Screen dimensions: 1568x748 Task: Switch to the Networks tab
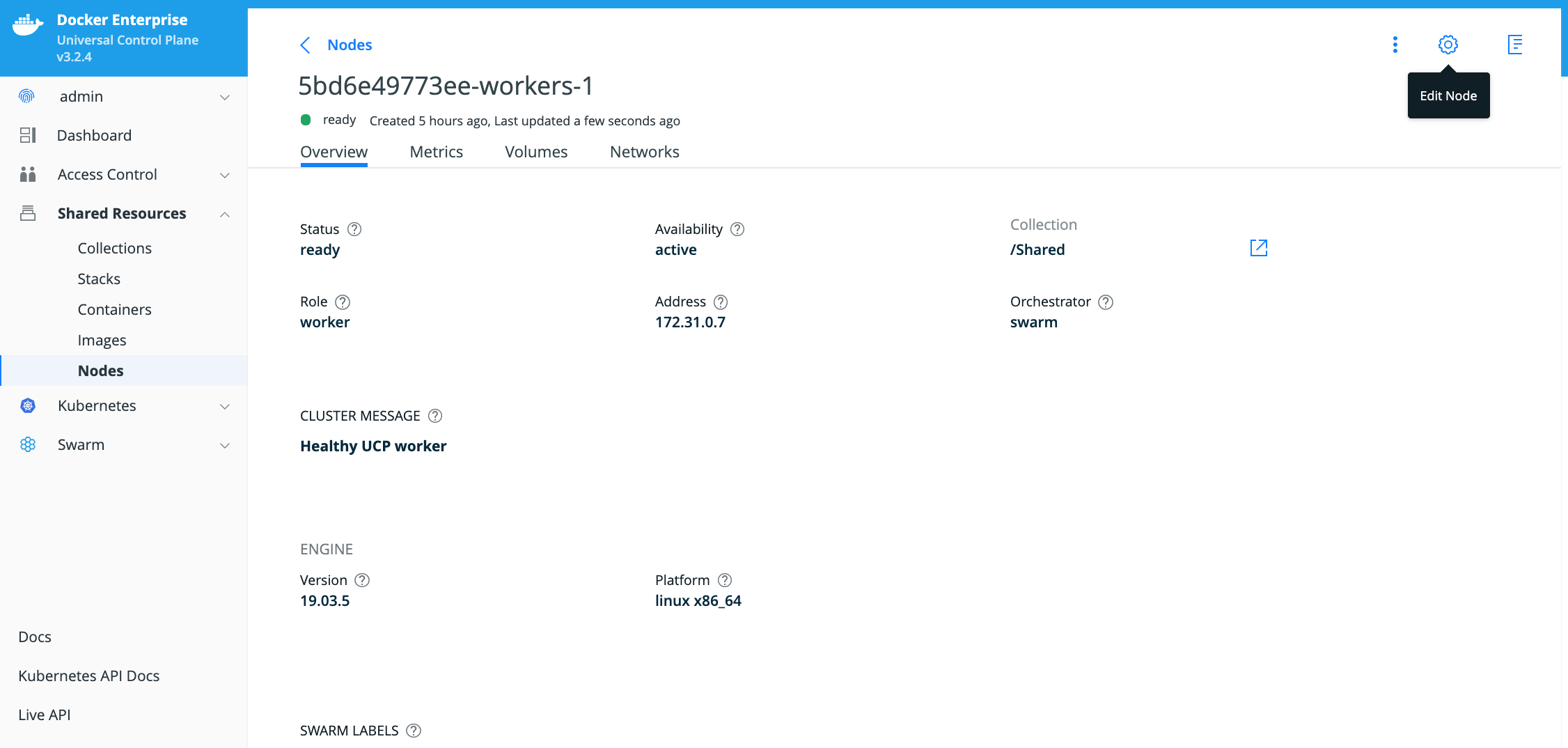(x=645, y=152)
